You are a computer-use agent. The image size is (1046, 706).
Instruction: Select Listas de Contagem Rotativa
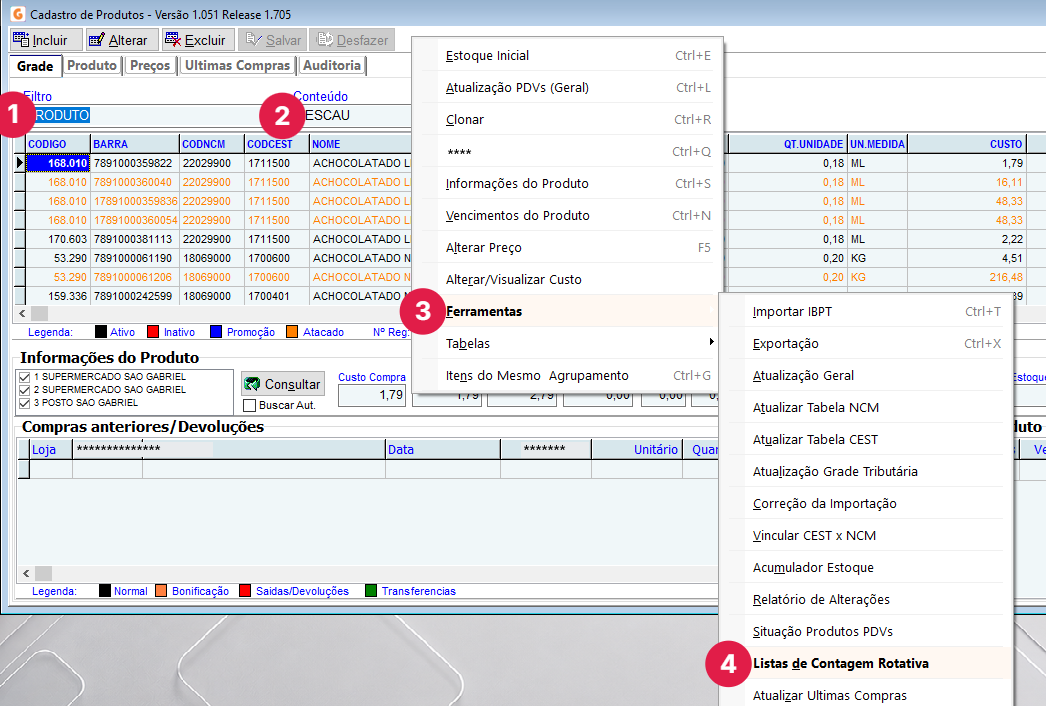tap(866, 663)
